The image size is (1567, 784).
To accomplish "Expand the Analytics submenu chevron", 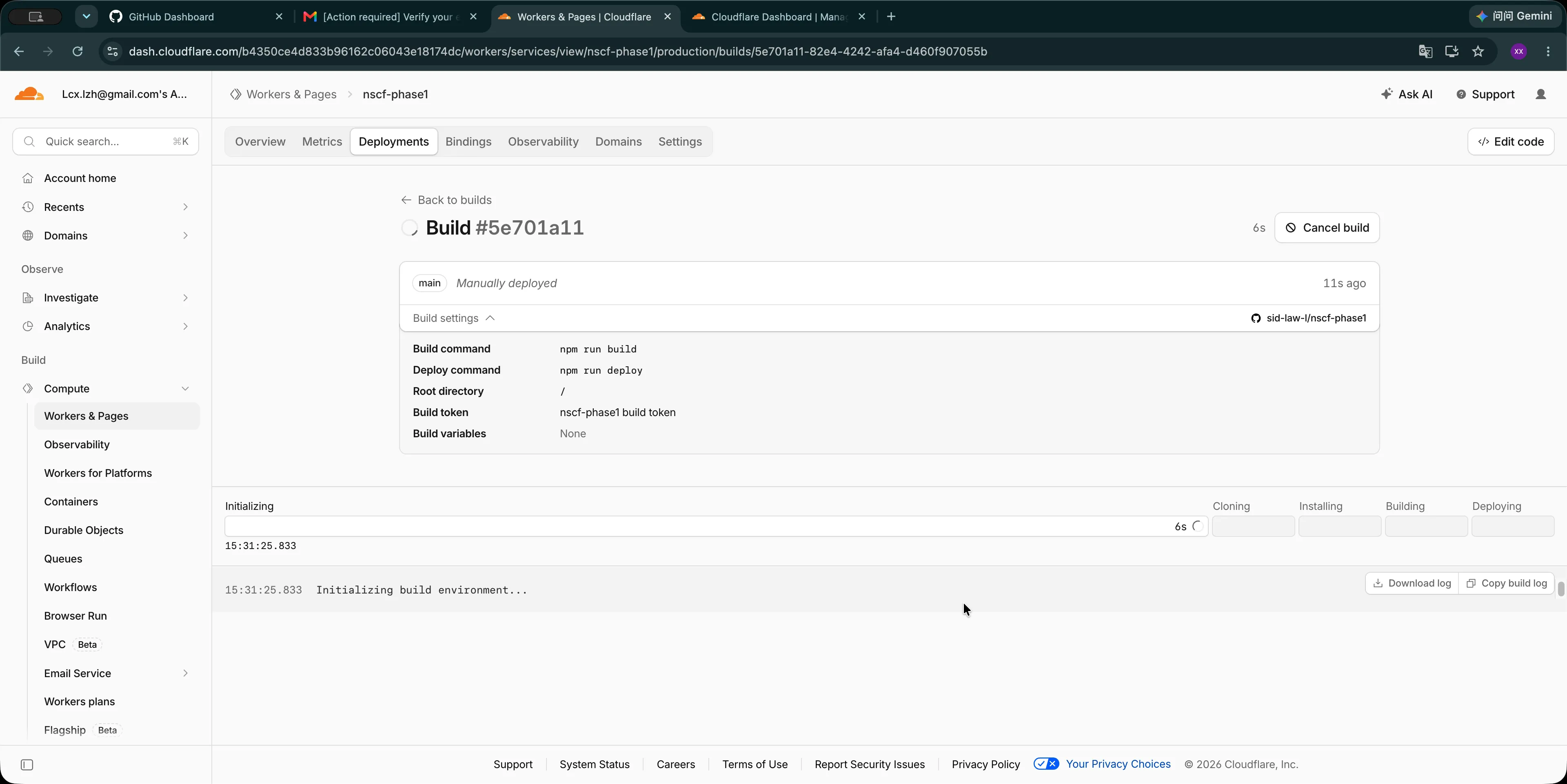I will (x=185, y=326).
